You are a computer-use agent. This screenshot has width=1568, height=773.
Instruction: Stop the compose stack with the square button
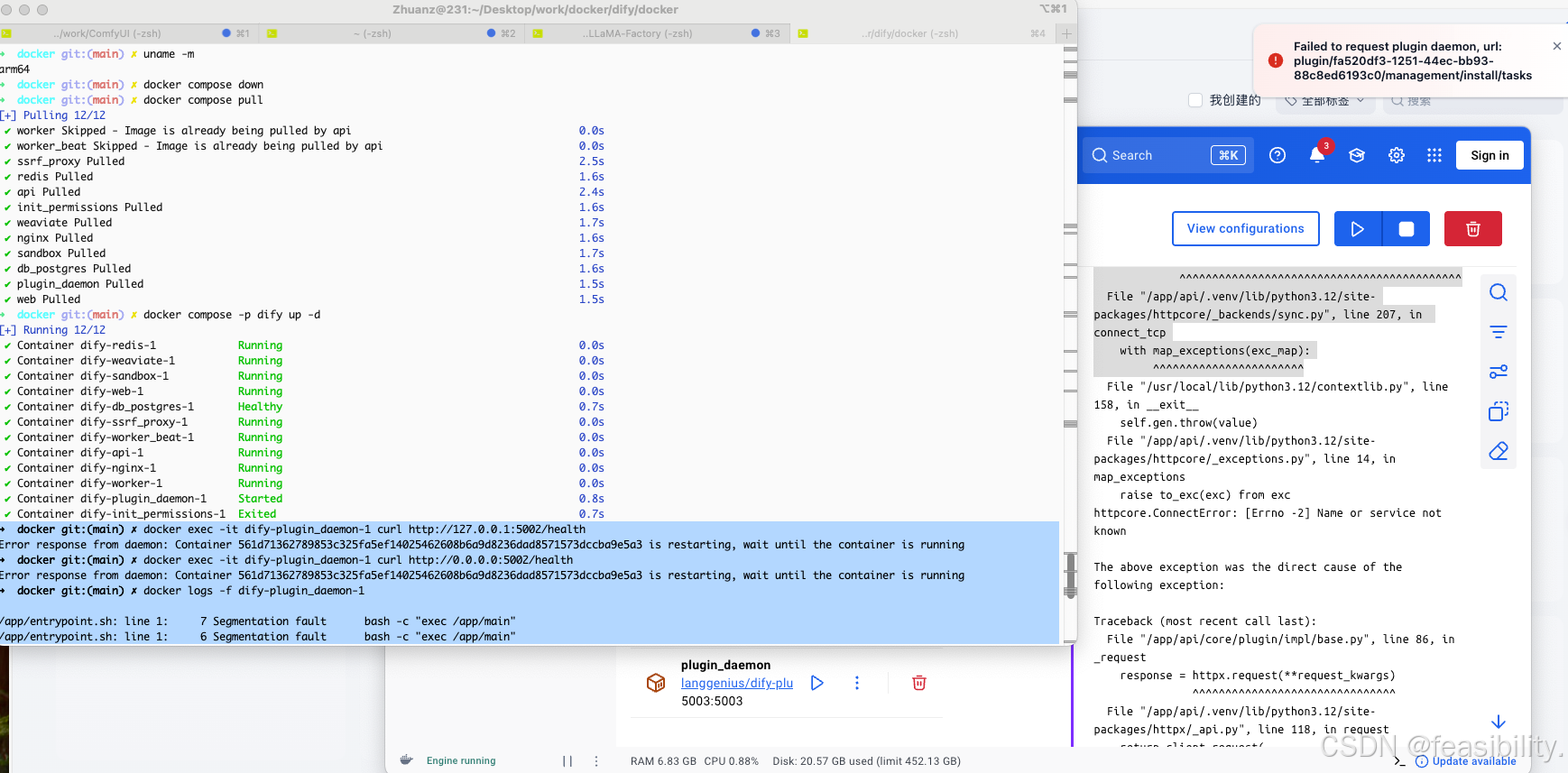click(x=1407, y=229)
